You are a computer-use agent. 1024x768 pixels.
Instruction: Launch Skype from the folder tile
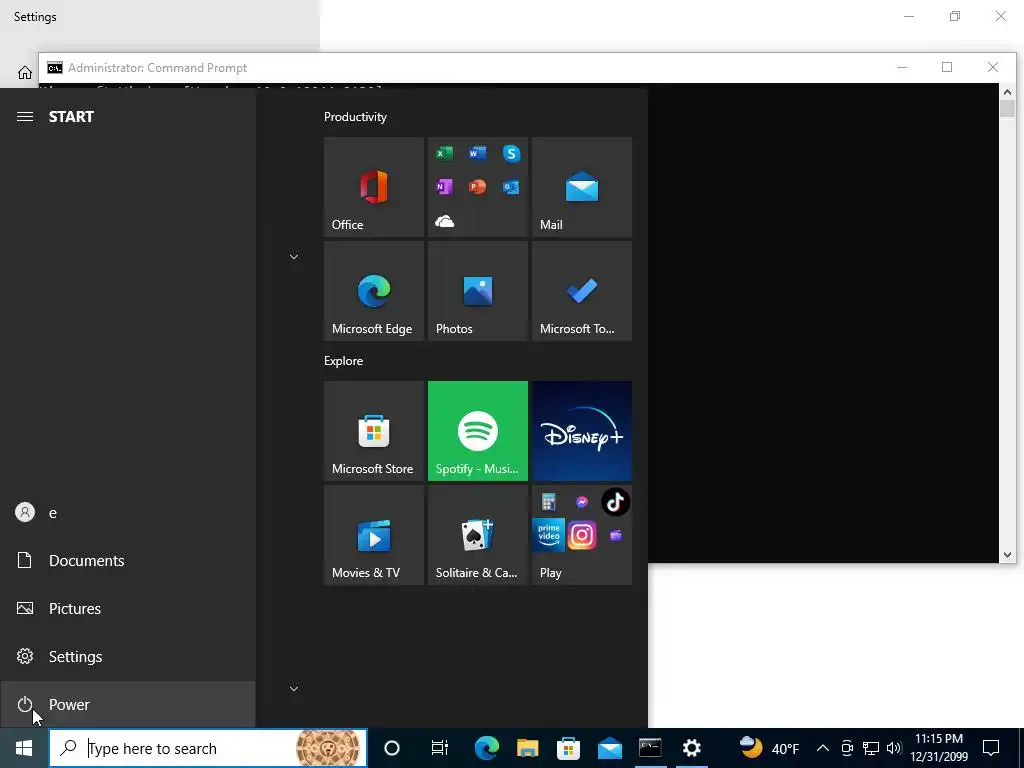tap(511, 153)
